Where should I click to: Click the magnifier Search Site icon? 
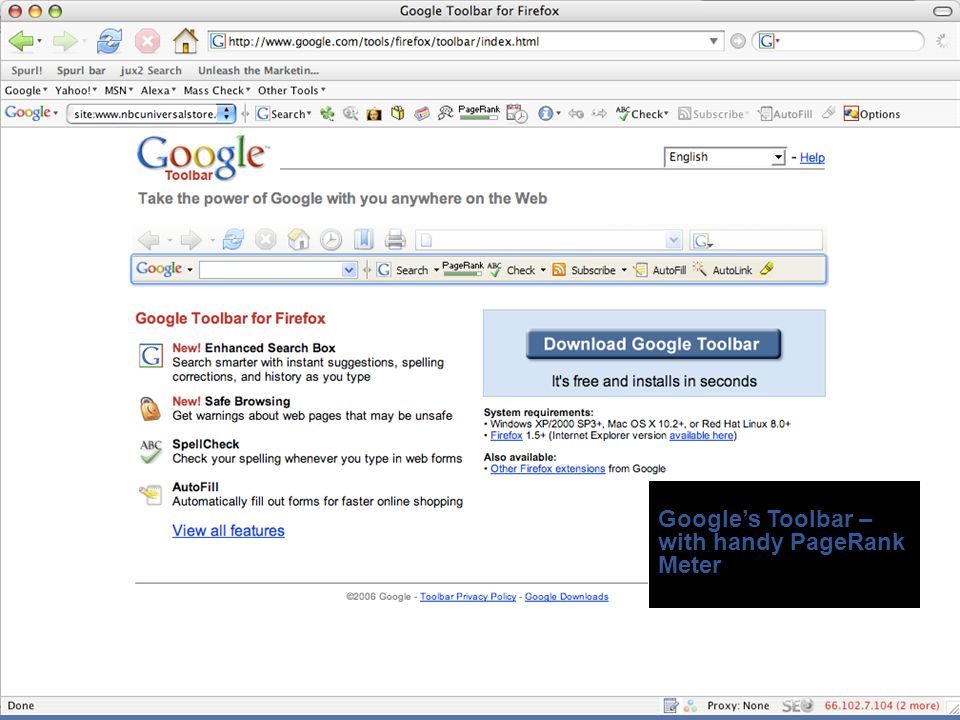[350, 113]
